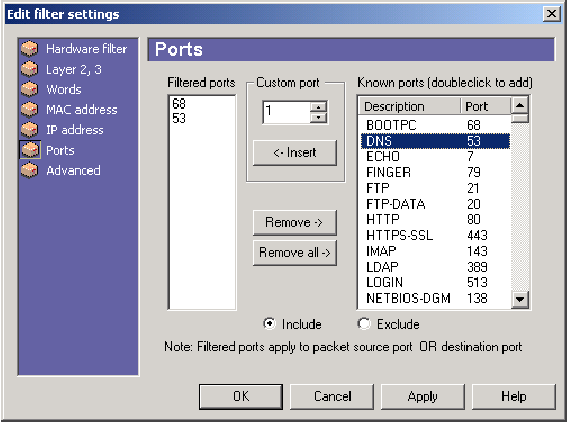
Task: Click the Remove -> button
Action: tap(295, 222)
